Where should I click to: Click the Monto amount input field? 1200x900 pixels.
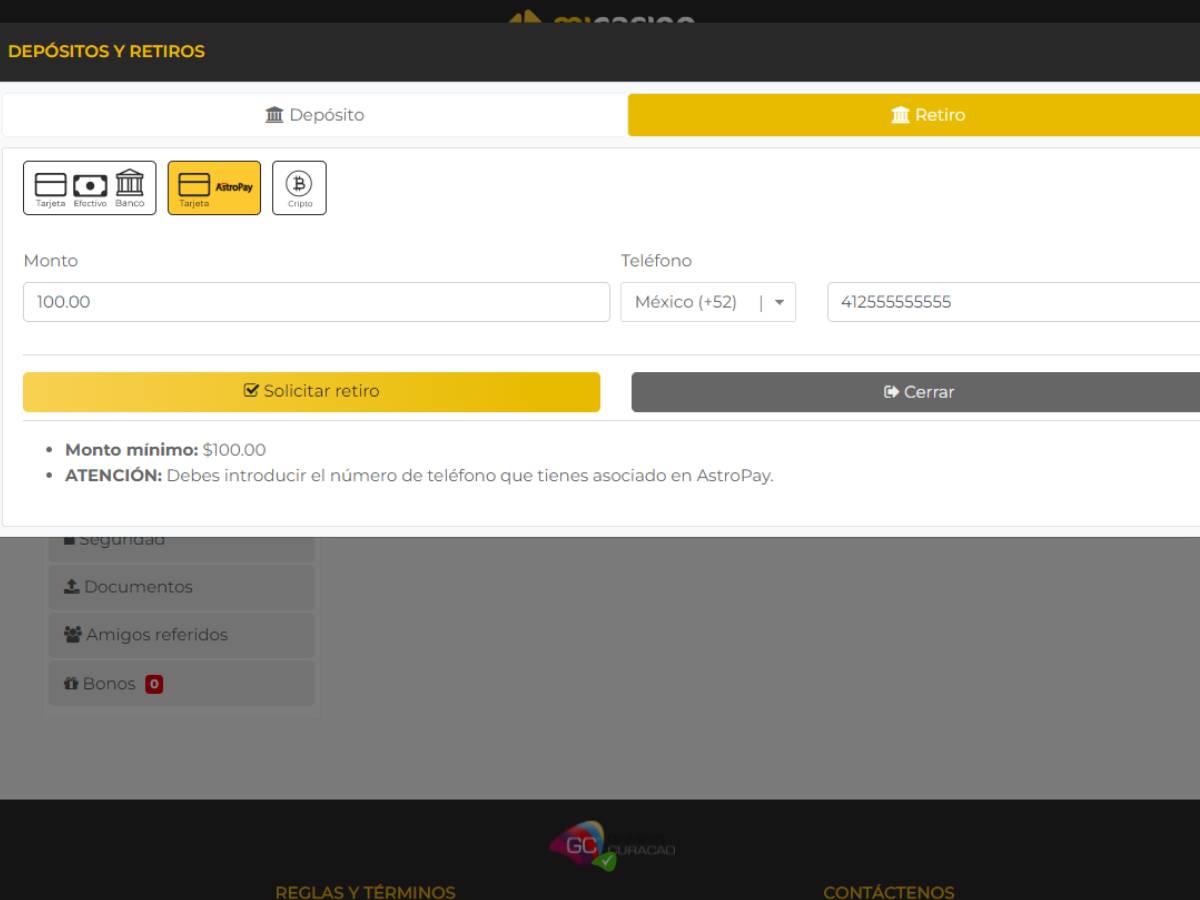pos(316,302)
